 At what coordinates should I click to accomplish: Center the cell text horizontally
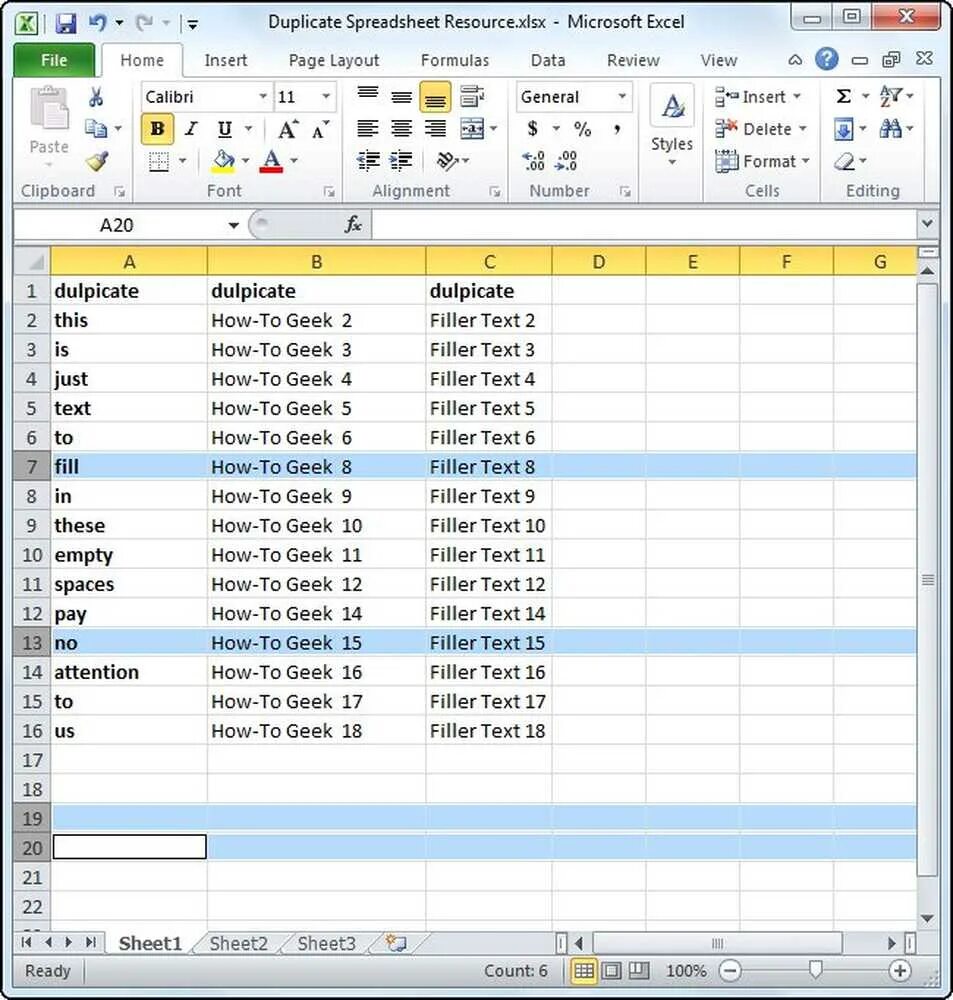coord(401,129)
